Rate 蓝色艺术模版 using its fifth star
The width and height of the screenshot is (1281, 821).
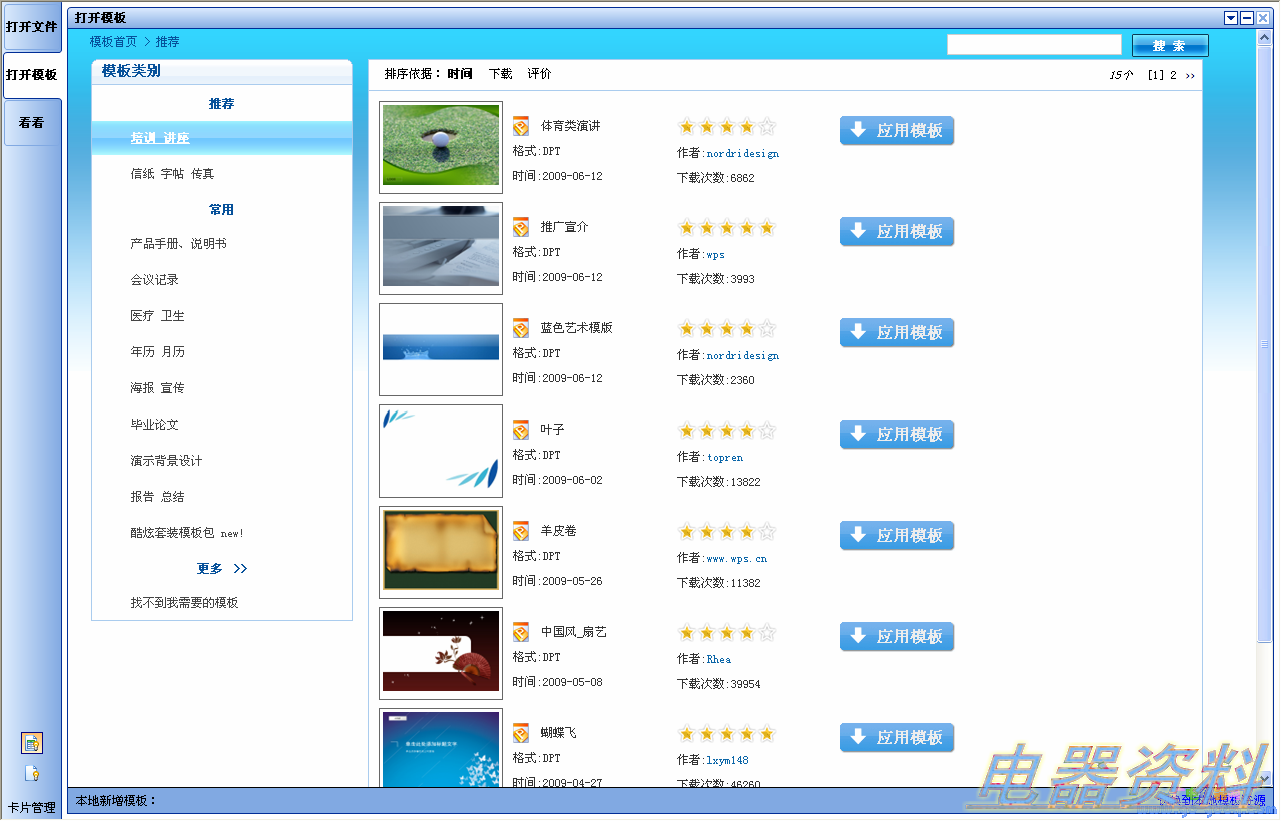(767, 329)
